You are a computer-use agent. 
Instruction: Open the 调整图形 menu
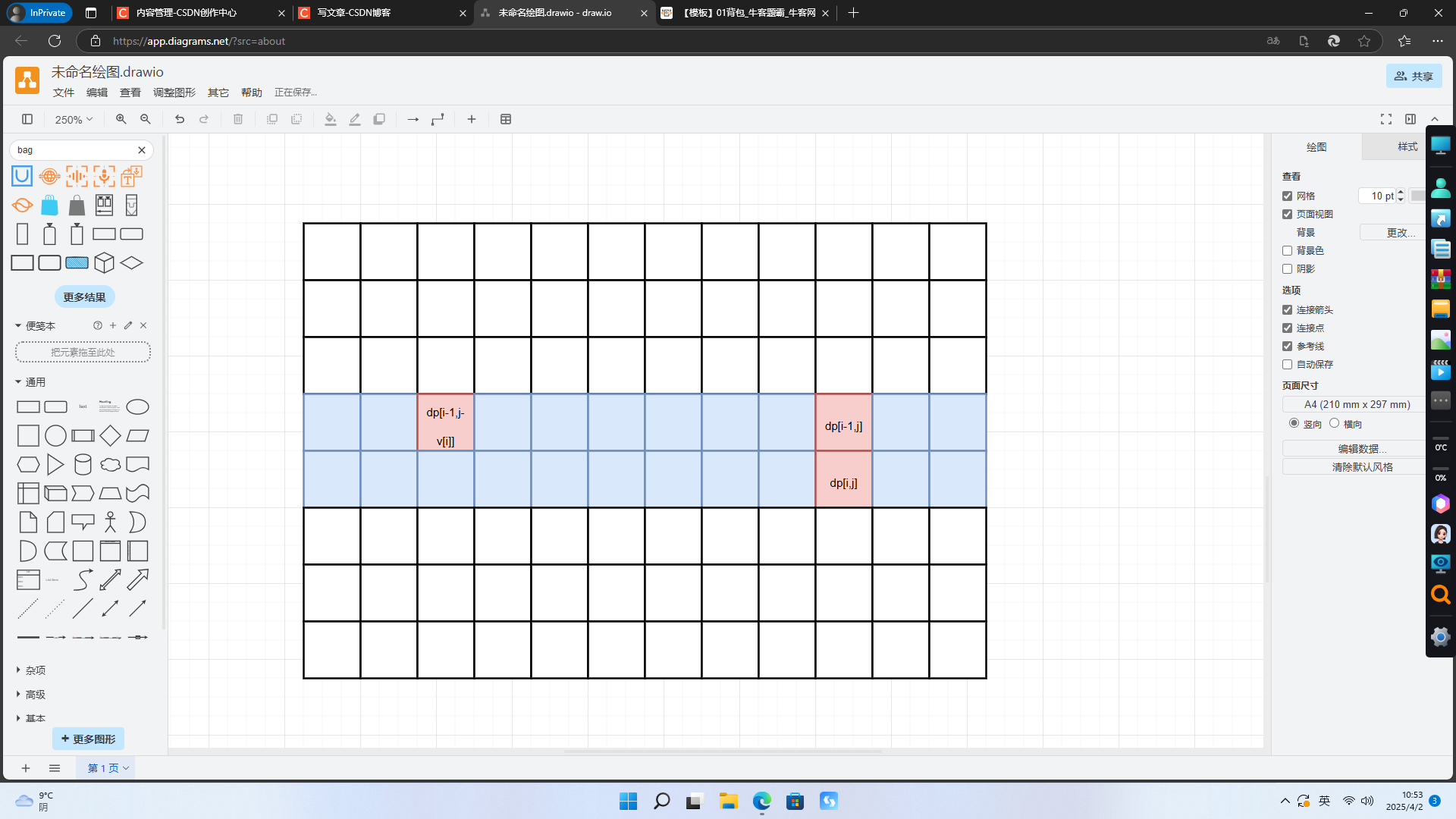pos(174,93)
